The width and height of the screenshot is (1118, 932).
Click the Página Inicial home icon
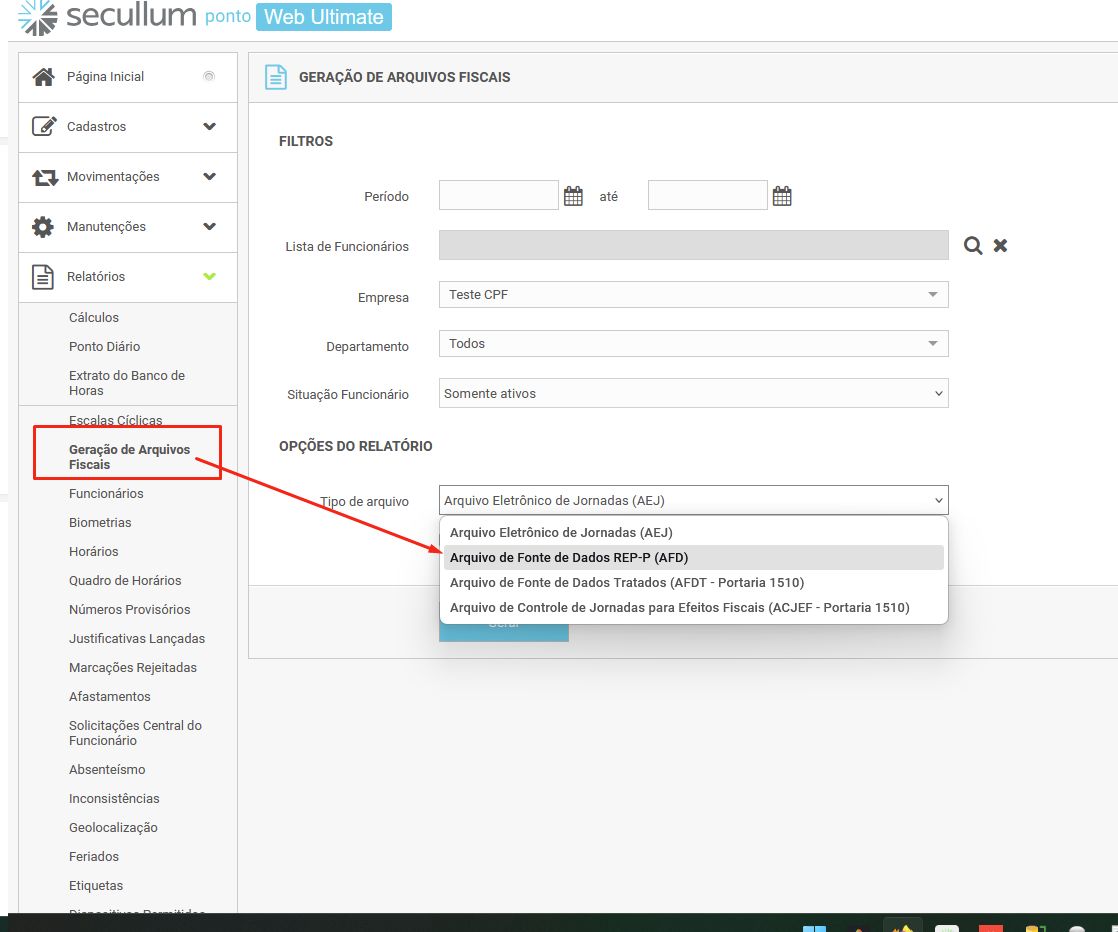(x=43, y=77)
